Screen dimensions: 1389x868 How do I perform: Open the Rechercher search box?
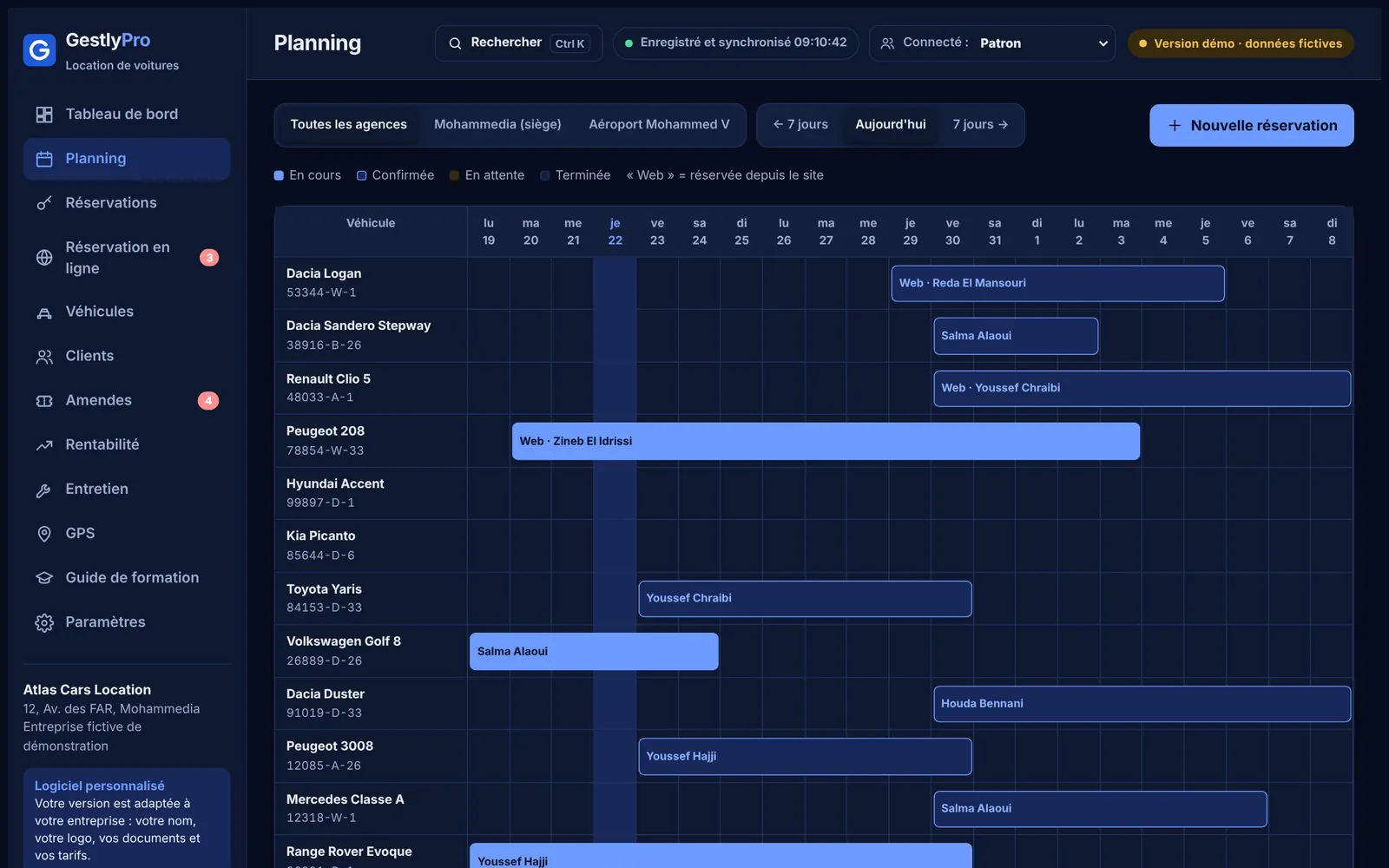518,43
